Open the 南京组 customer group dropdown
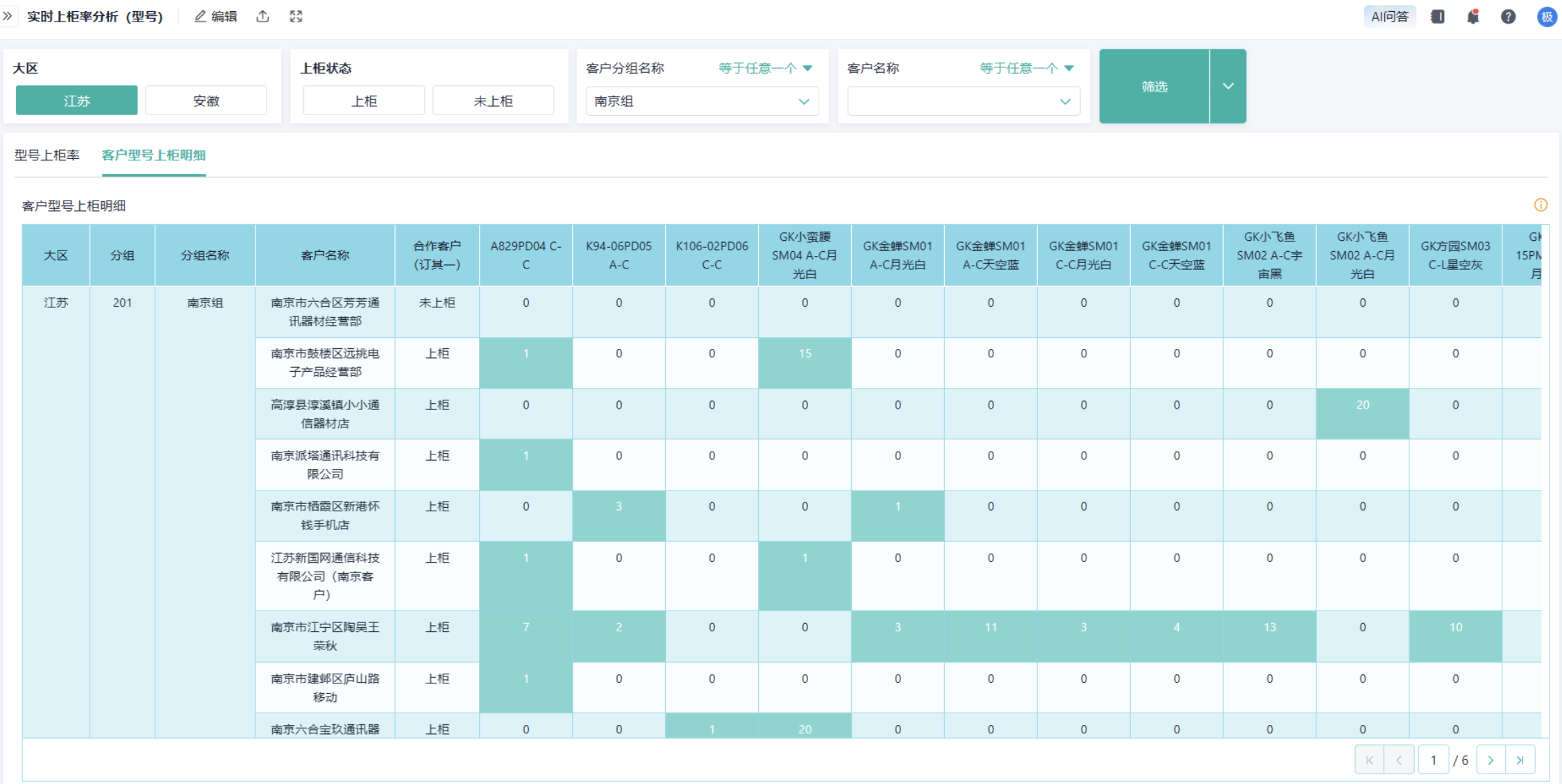Viewport: 1562px width, 784px height. [x=702, y=101]
